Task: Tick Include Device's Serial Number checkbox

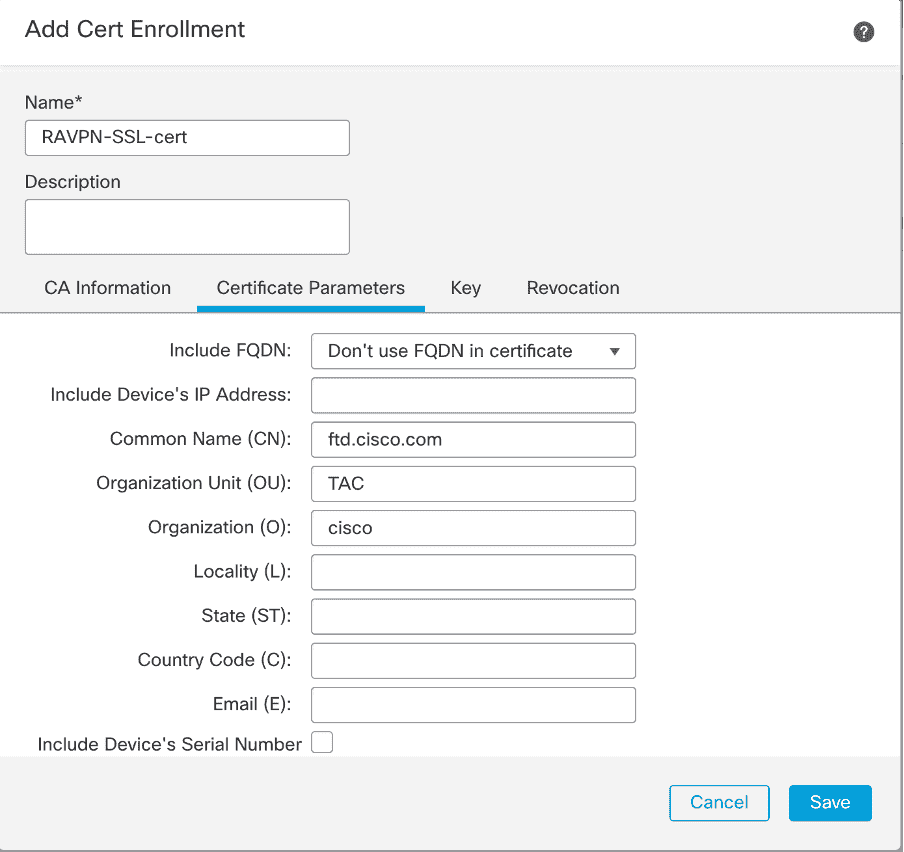Action: coord(322,742)
